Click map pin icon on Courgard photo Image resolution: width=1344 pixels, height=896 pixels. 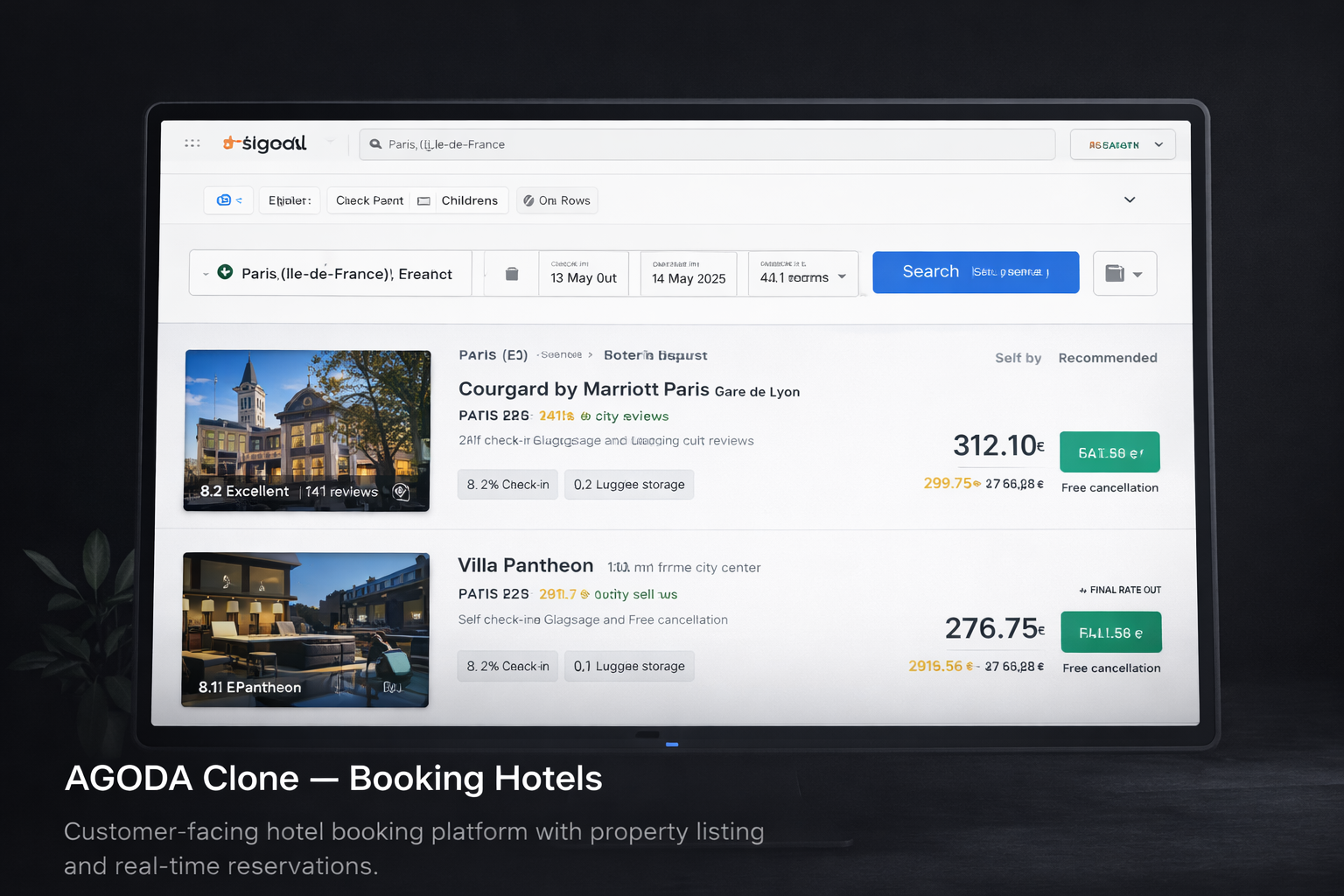point(401,491)
